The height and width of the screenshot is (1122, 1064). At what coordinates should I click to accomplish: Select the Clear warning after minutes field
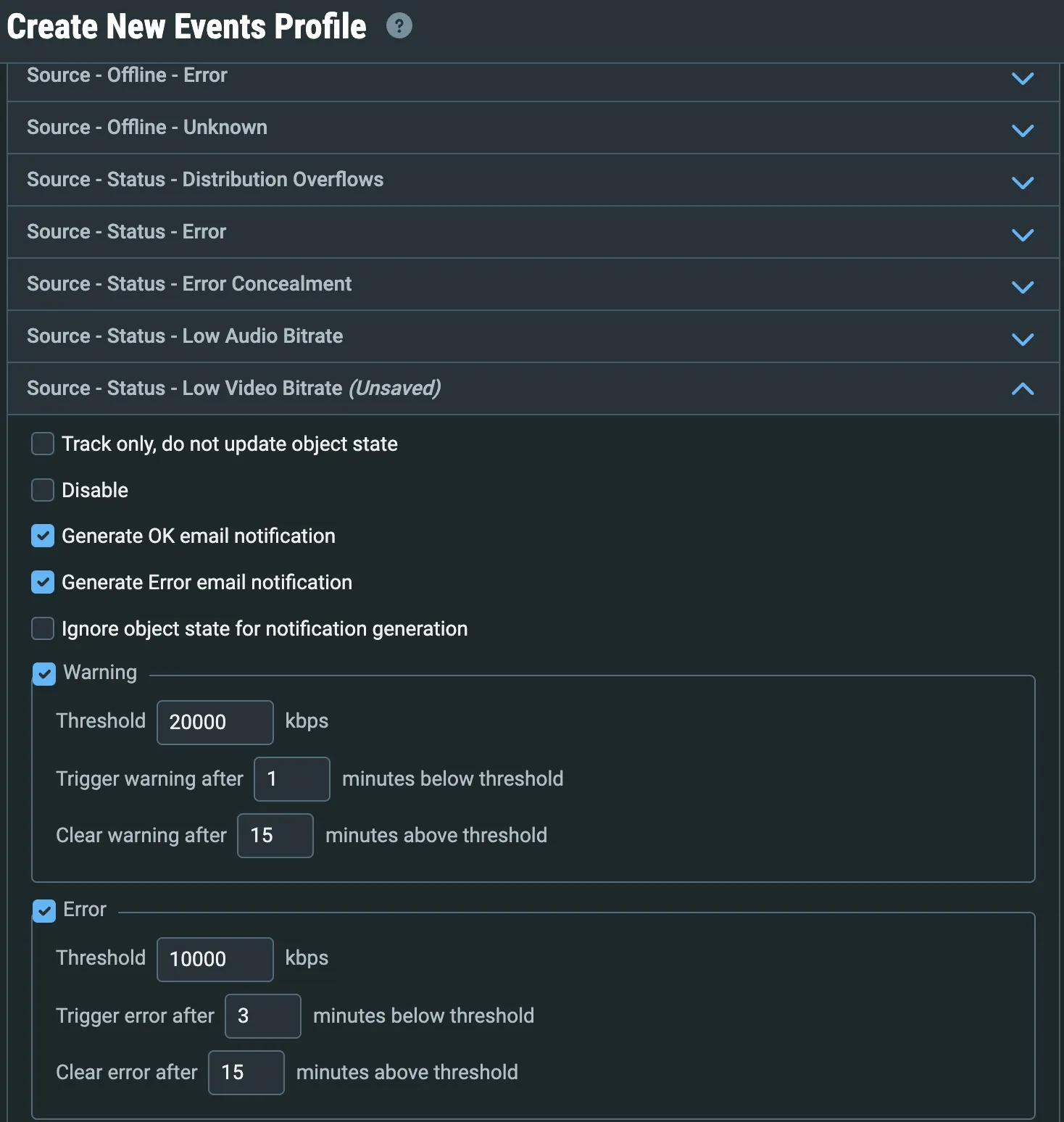[275, 836]
